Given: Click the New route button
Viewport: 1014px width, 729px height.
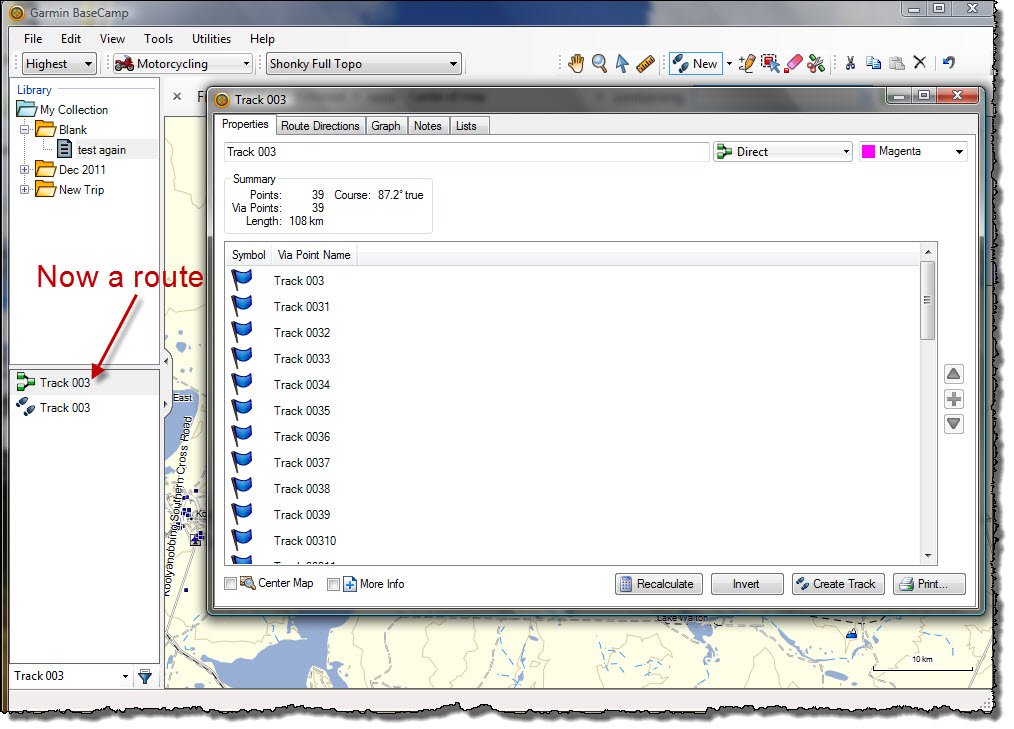Looking at the screenshot, I should coord(695,63).
